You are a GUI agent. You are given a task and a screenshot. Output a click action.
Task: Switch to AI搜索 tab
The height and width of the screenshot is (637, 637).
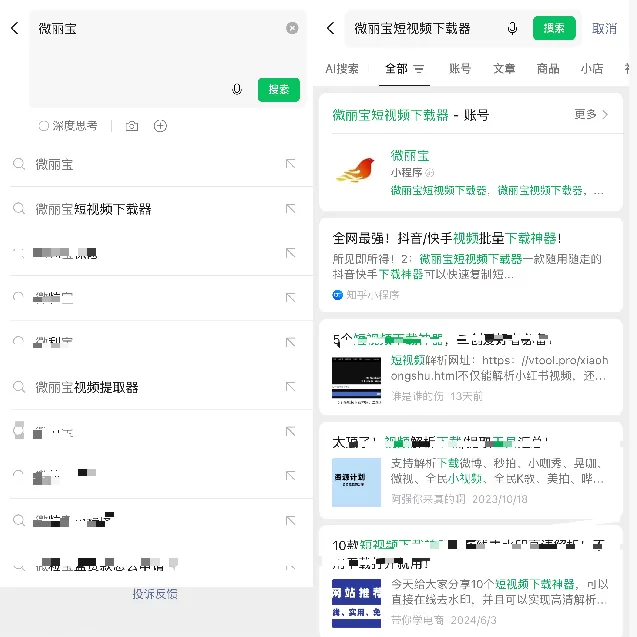(342, 69)
